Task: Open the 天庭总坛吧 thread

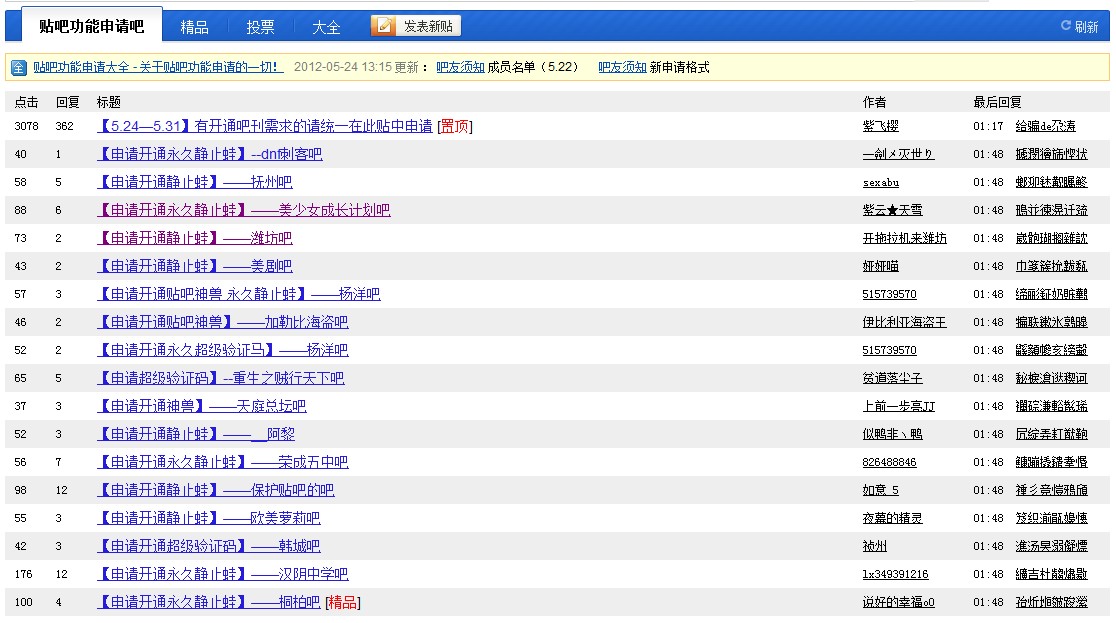Action: [x=201, y=406]
